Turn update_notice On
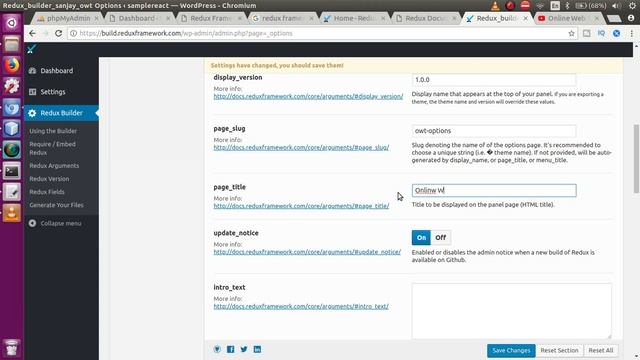The width and height of the screenshot is (640, 360). tap(421, 238)
